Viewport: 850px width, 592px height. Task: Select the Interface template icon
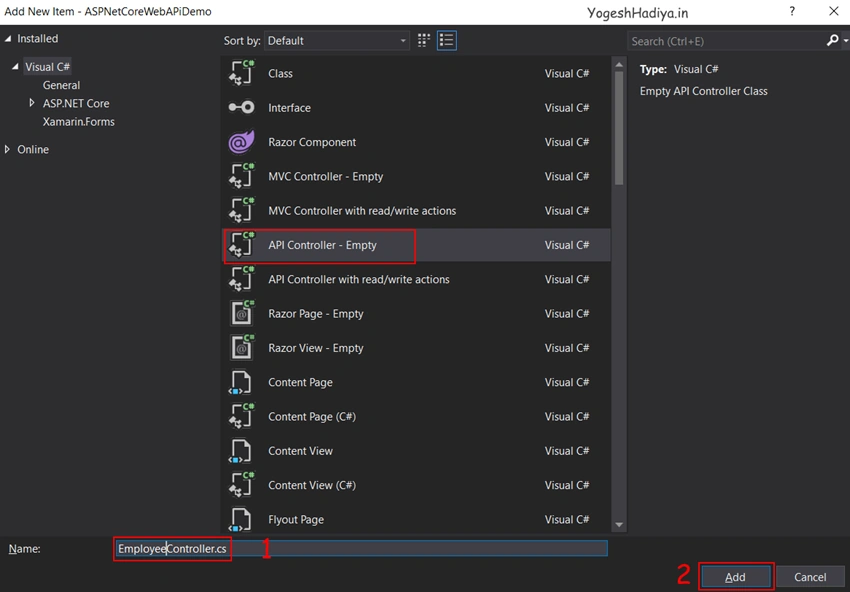(x=241, y=108)
